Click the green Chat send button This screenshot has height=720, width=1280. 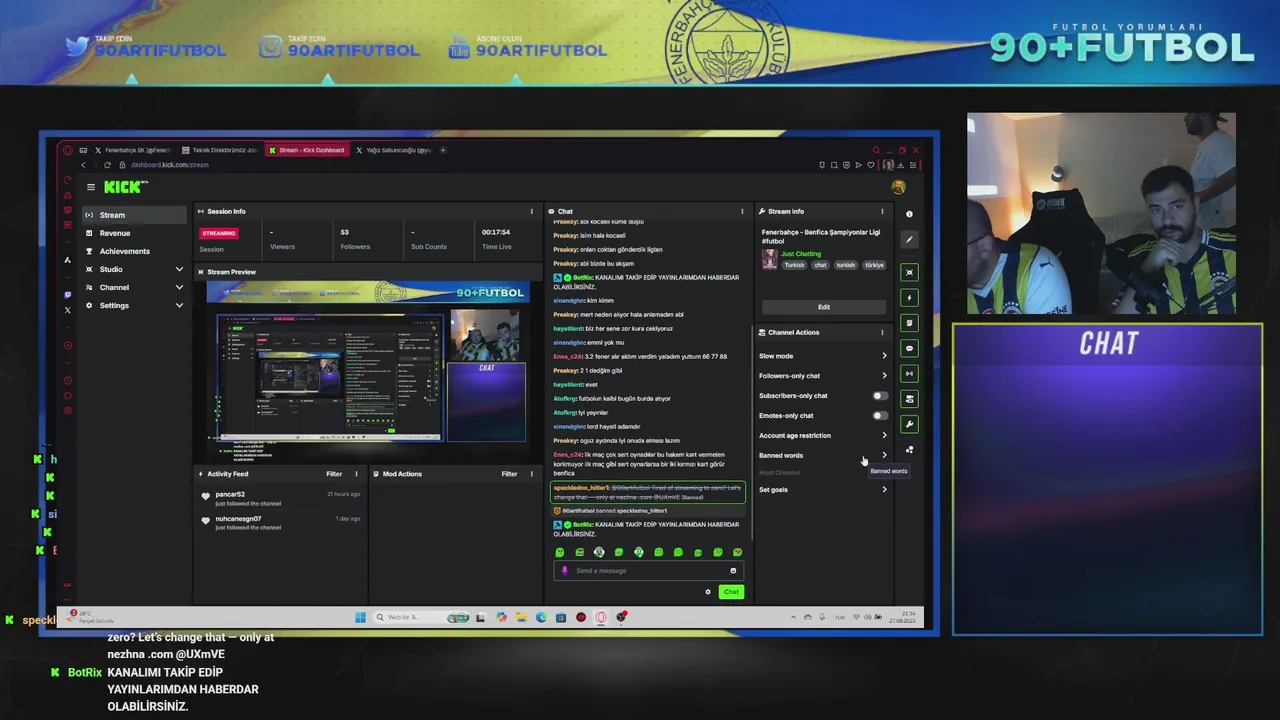click(731, 592)
